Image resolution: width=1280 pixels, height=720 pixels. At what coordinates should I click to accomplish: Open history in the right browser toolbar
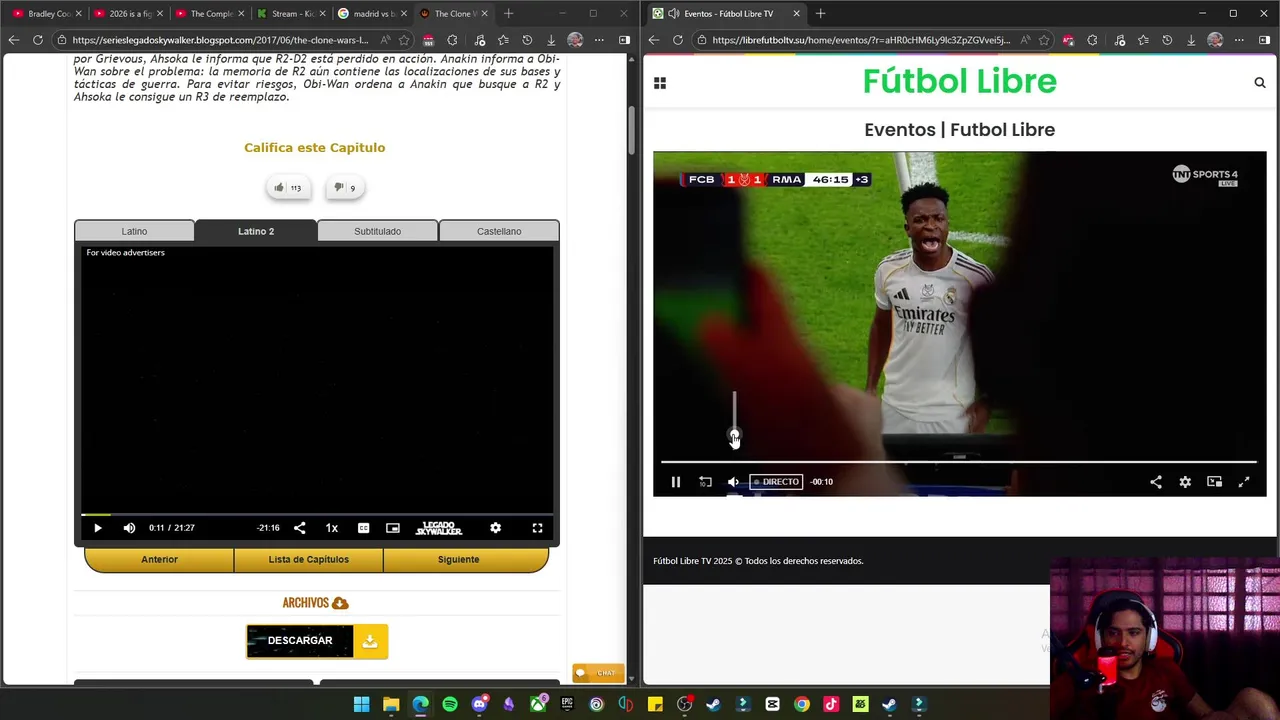(x=1167, y=40)
